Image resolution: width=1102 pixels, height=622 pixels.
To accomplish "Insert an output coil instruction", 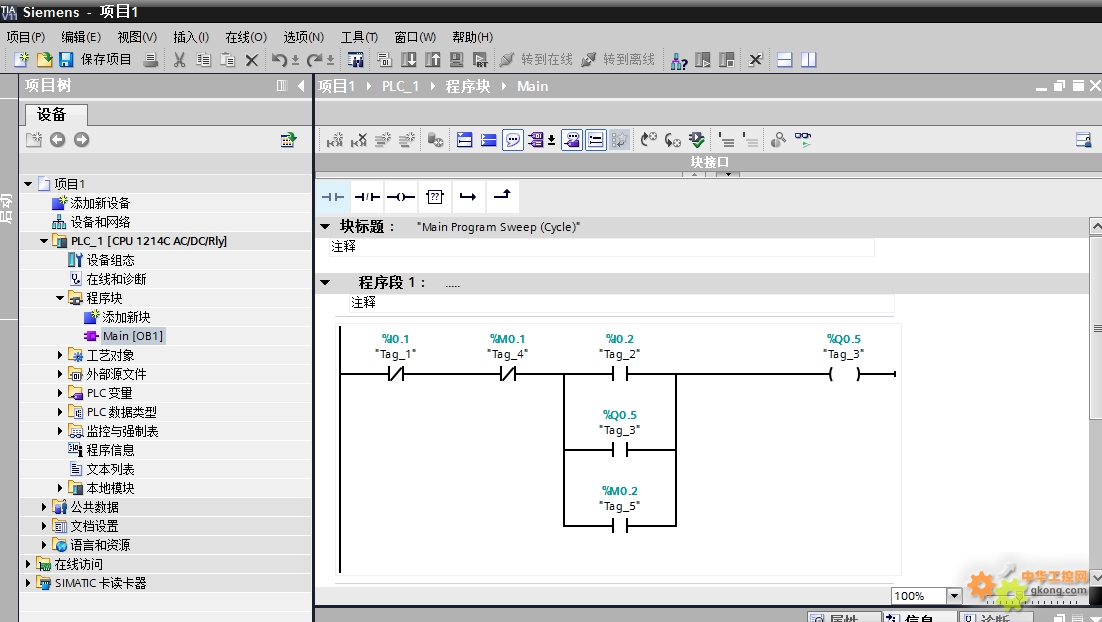I will pos(401,197).
